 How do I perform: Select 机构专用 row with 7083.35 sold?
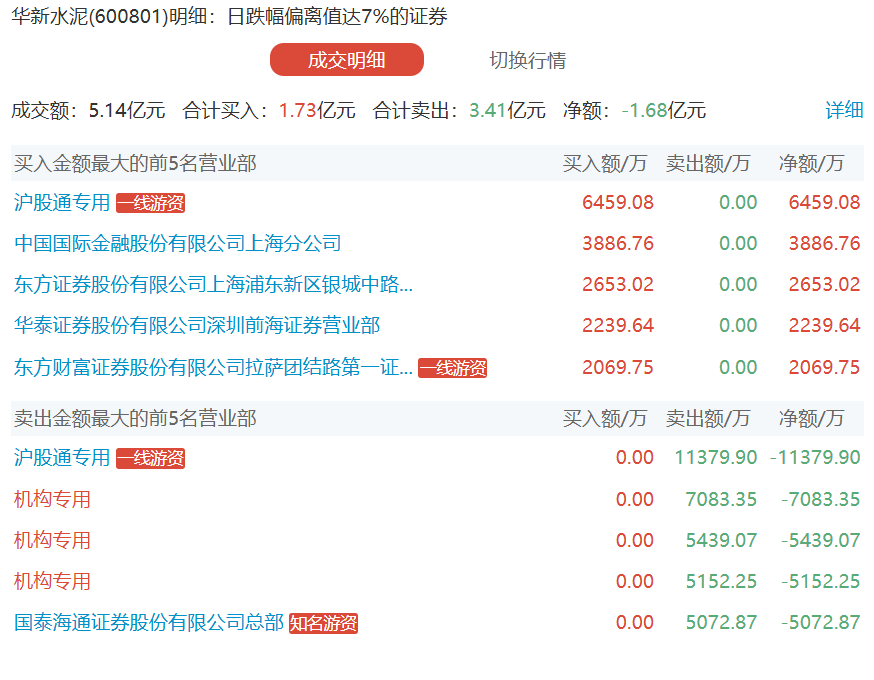[52, 499]
